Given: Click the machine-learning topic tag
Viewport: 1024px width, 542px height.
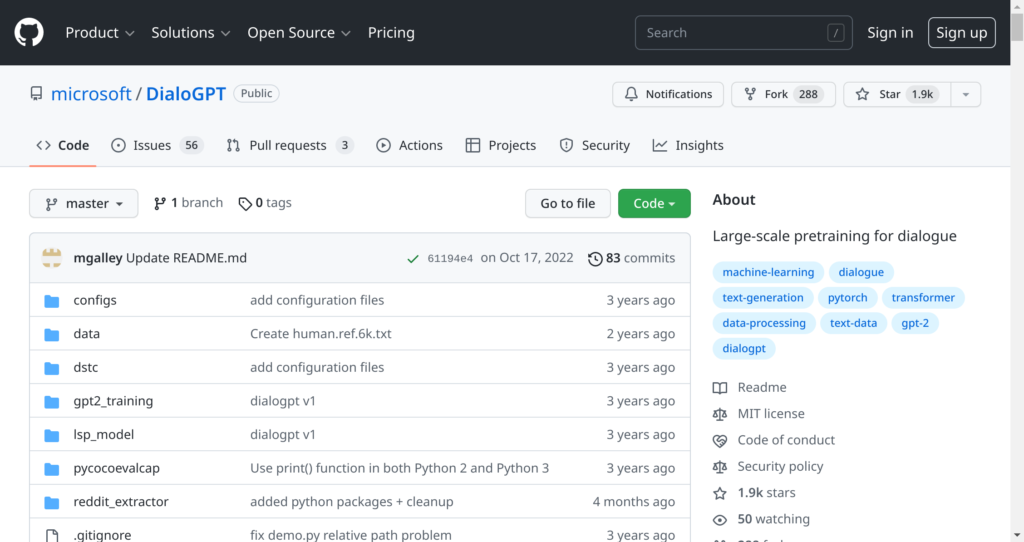Looking at the screenshot, I should [x=768, y=272].
